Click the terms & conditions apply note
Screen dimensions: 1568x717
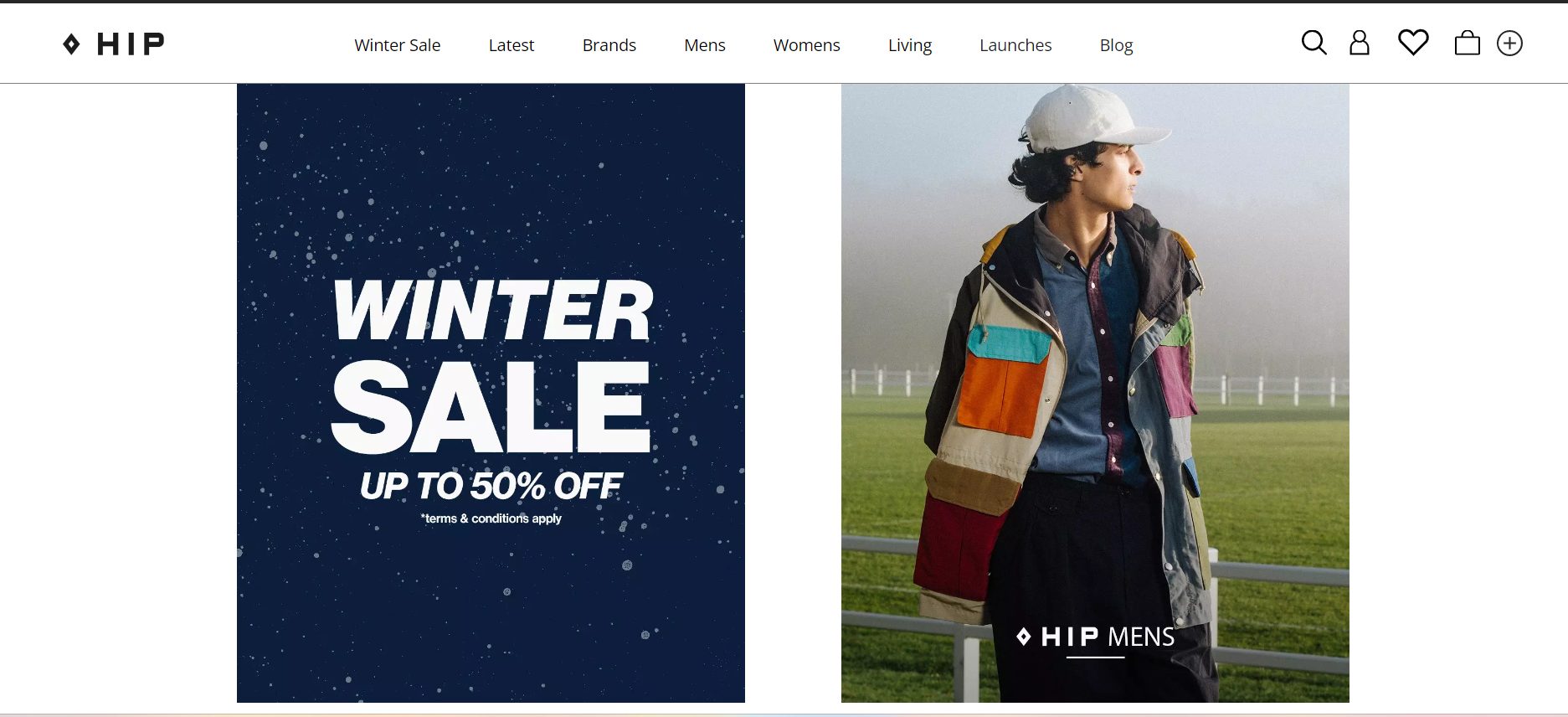(491, 518)
